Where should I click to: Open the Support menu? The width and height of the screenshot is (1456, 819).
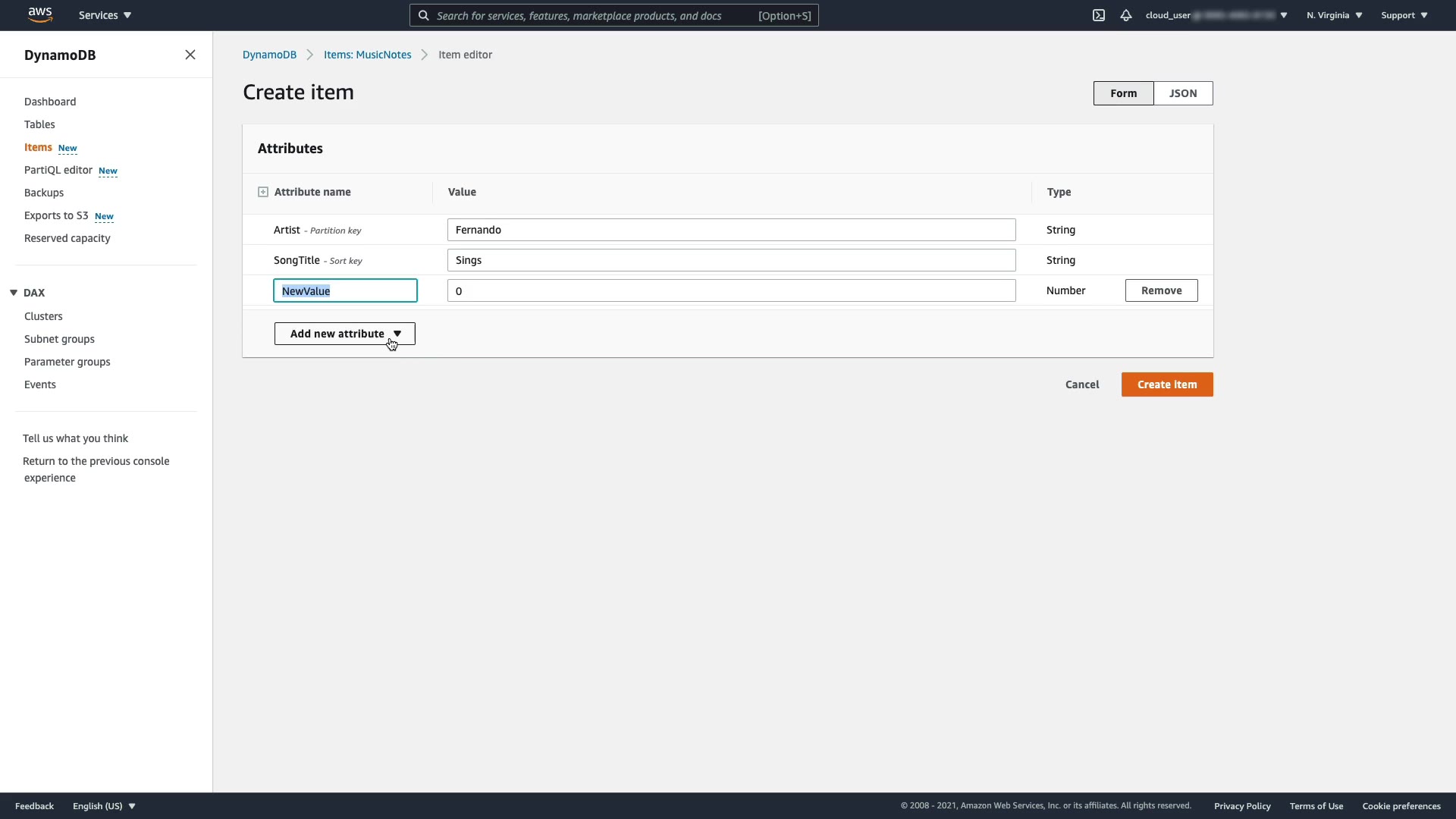click(1404, 15)
